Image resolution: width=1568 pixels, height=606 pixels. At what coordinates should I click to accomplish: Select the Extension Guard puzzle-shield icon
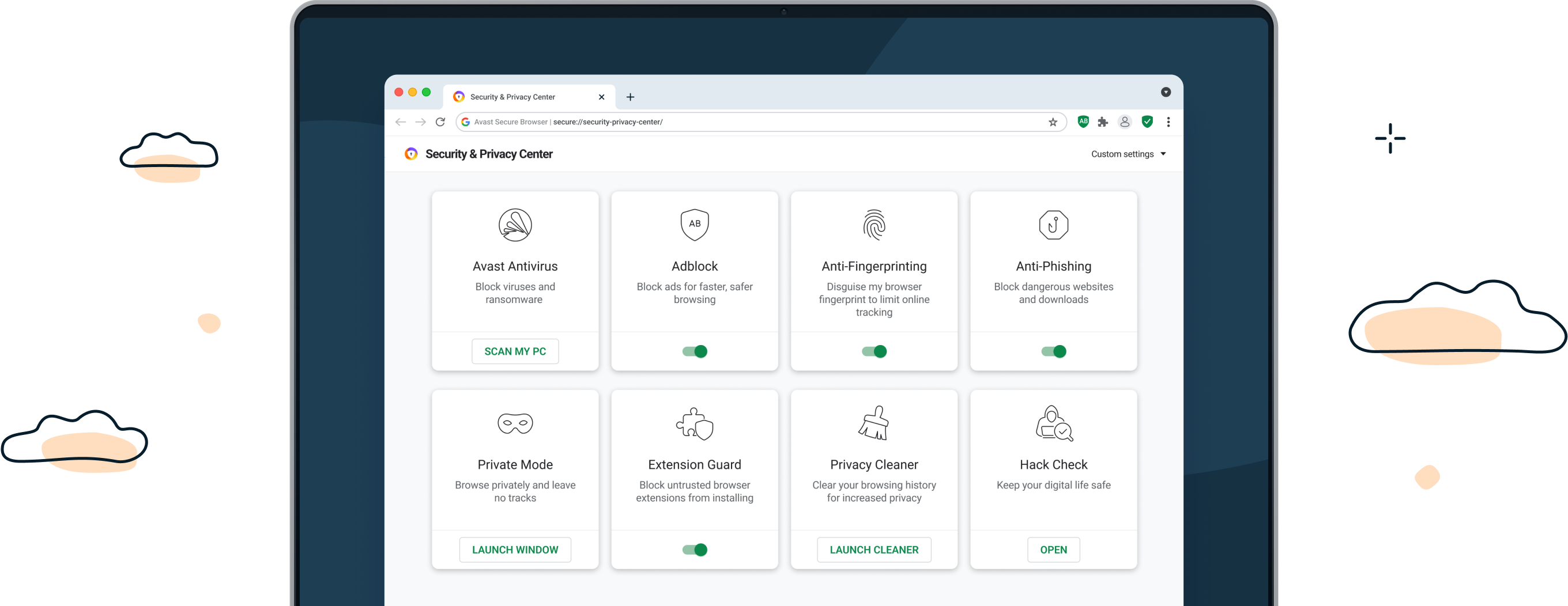click(x=694, y=423)
